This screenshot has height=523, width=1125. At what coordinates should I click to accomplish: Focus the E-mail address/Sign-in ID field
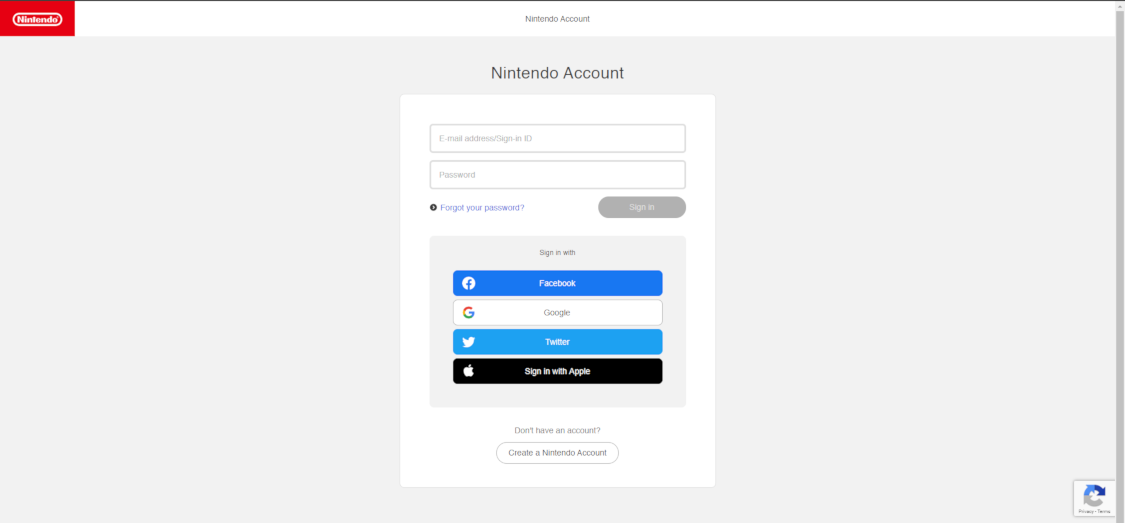(557, 138)
